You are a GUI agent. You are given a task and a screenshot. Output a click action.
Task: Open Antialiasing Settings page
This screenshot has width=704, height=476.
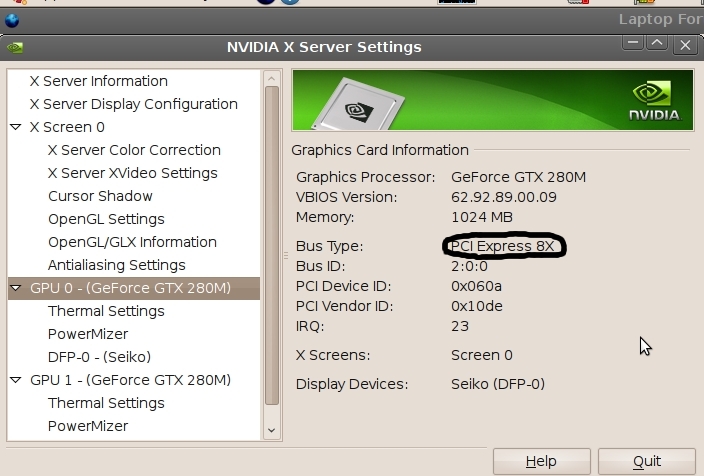coord(117,265)
